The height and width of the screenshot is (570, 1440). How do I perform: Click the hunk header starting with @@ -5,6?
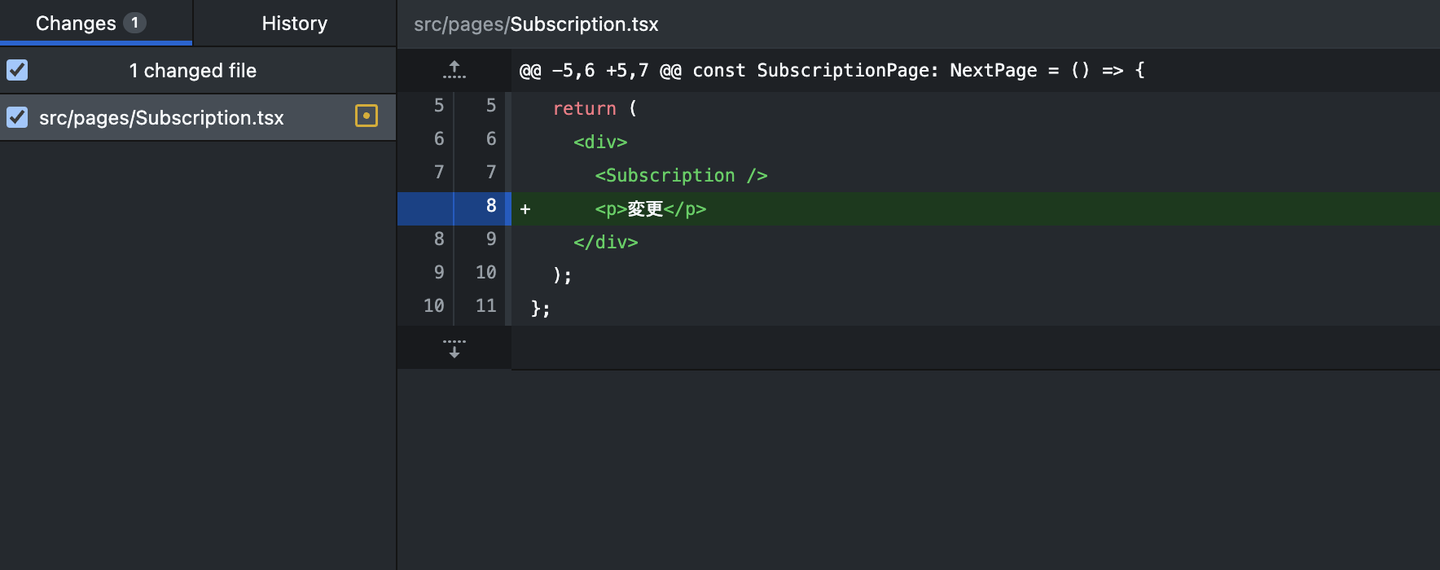pos(832,70)
